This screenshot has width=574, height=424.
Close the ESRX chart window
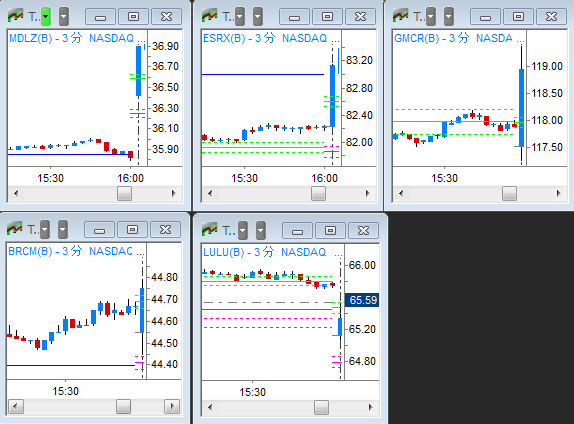pos(361,17)
